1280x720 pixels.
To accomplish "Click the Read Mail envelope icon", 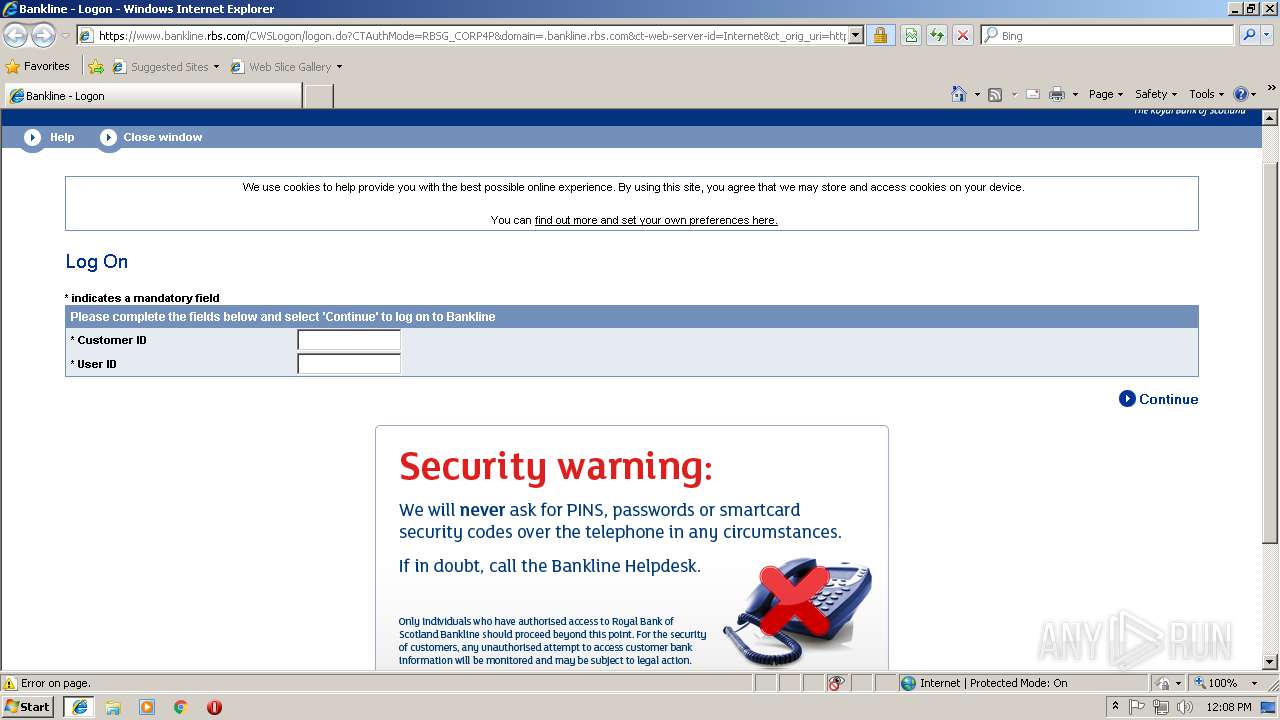I will pyautogui.click(x=1033, y=94).
